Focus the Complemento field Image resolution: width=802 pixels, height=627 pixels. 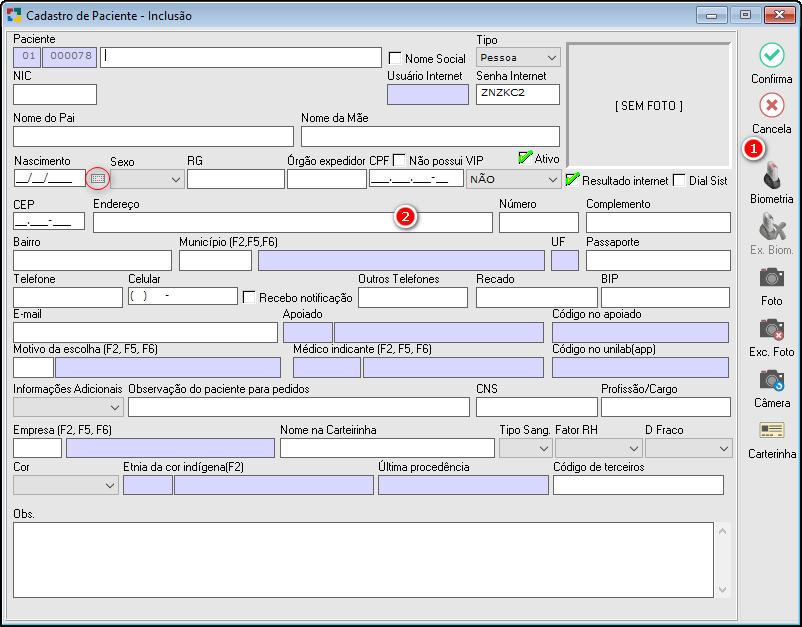658,222
